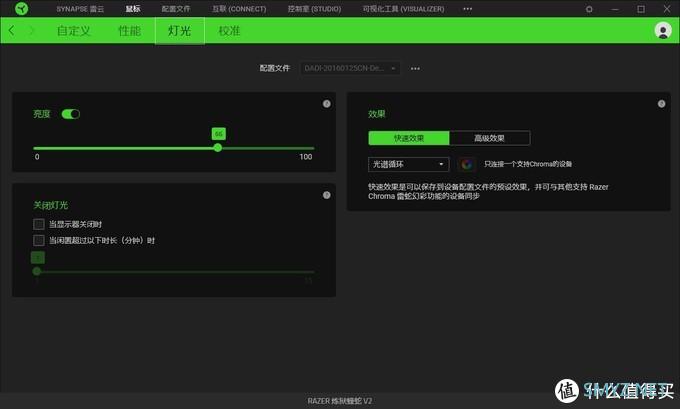Click the 效果 heading
680x409 pixels.
(376, 114)
